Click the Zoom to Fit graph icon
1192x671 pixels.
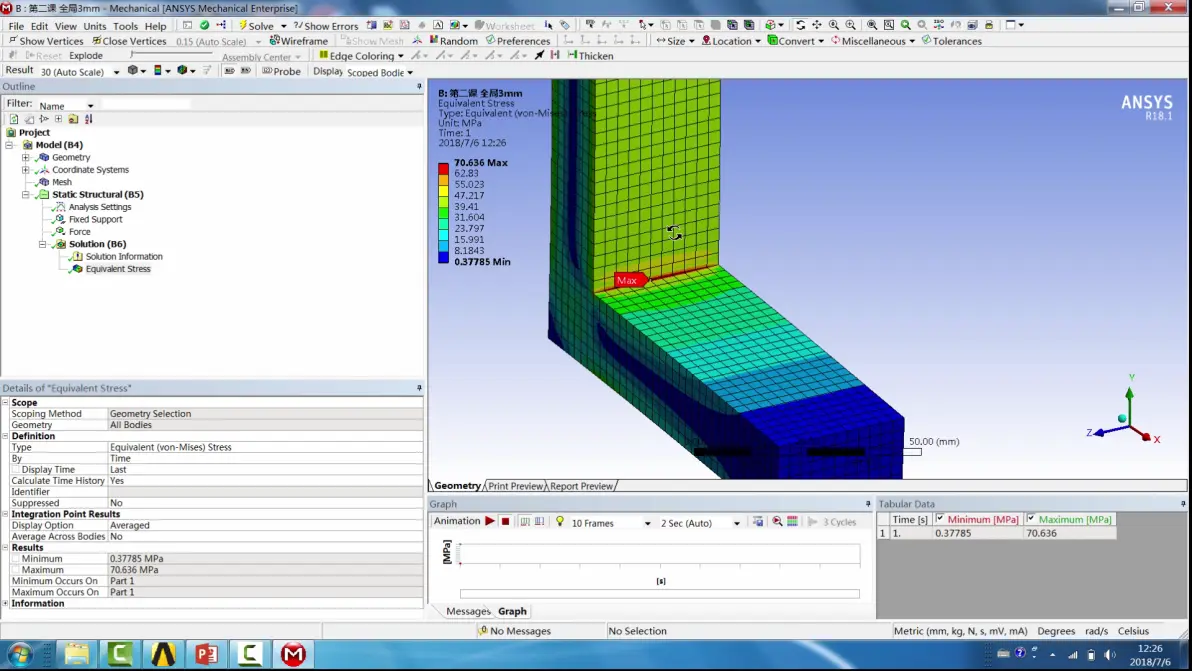tap(777, 521)
